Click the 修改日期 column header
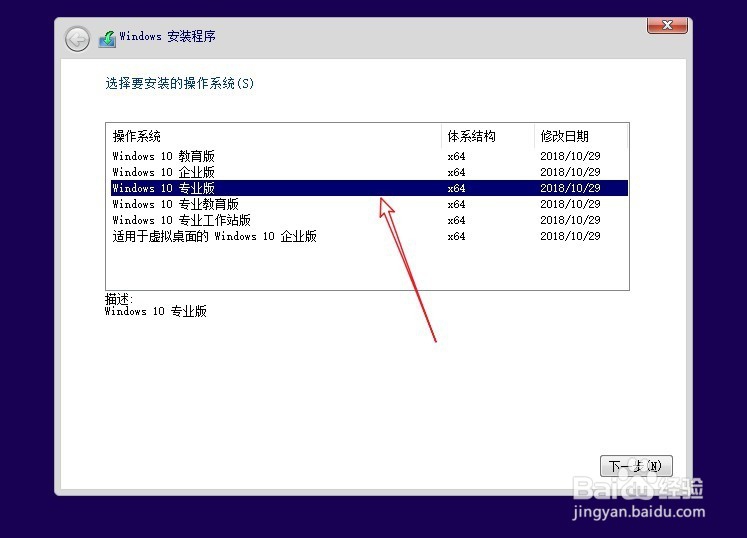 (581, 136)
